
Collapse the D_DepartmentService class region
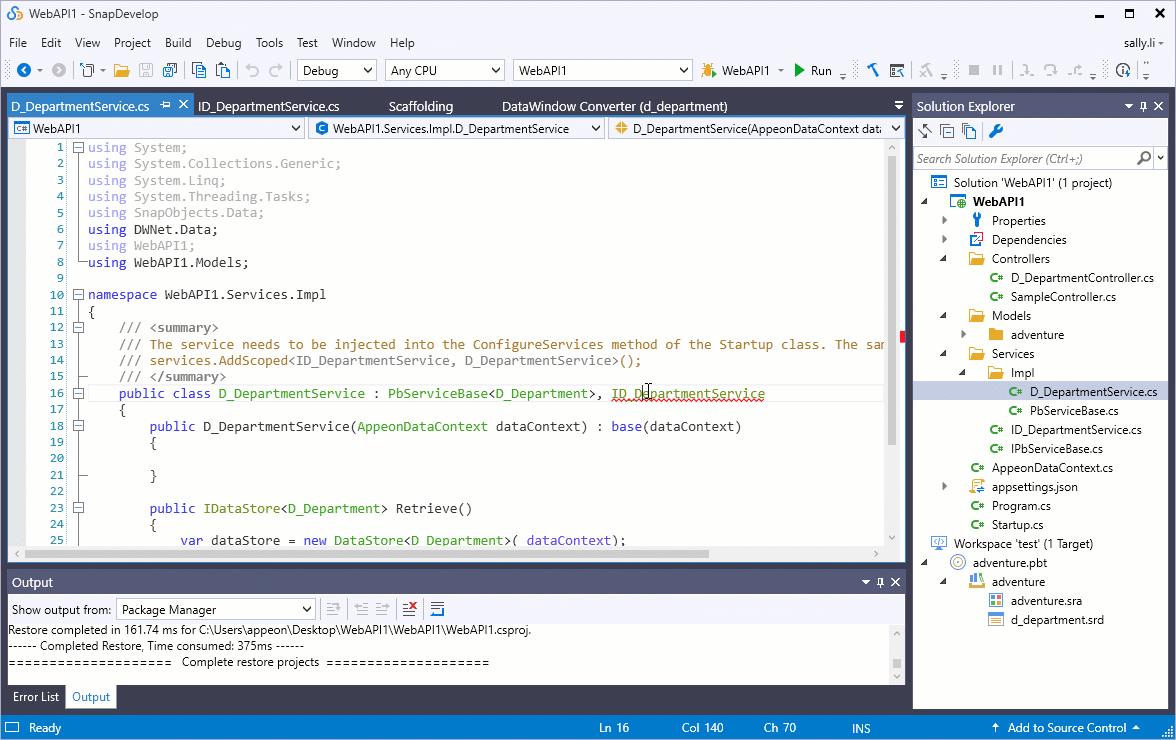pyautogui.click(x=78, y=393)
